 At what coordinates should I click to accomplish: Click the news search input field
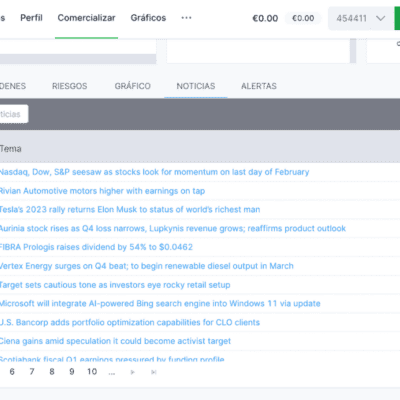13,114
